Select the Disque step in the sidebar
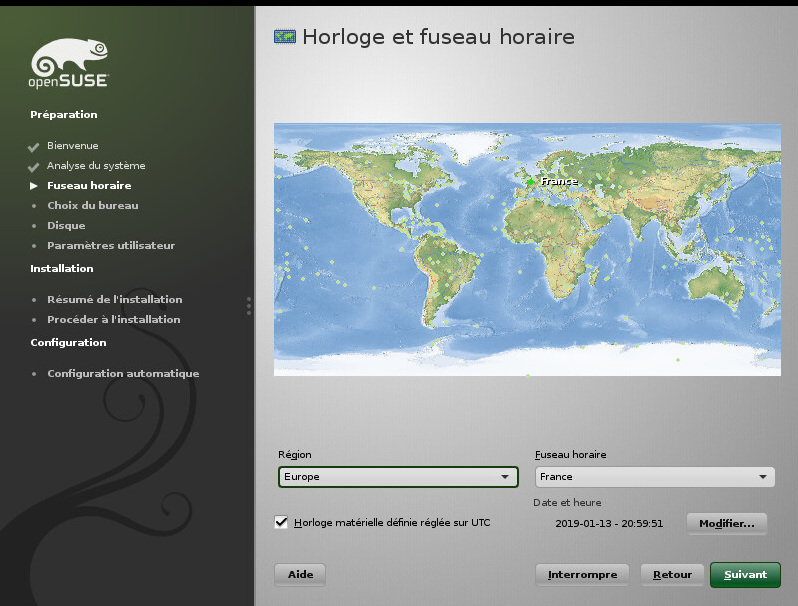This screenshot has width=798, height=606. click(66, 226)
